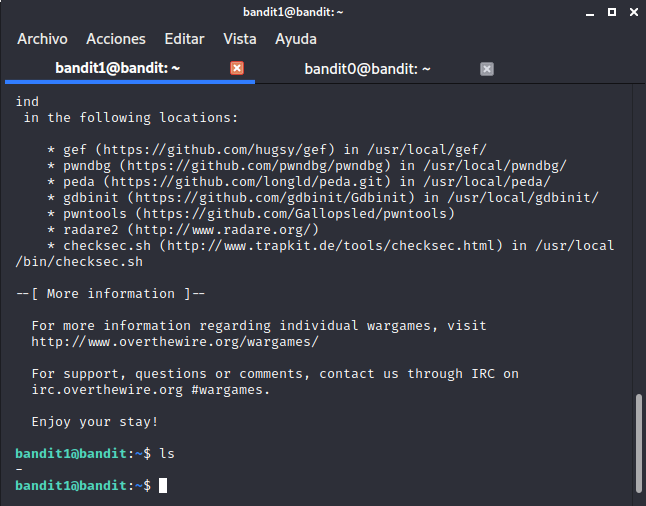Visit the overthewire.org wargames URL
The image size is (646, 506).
175,342
